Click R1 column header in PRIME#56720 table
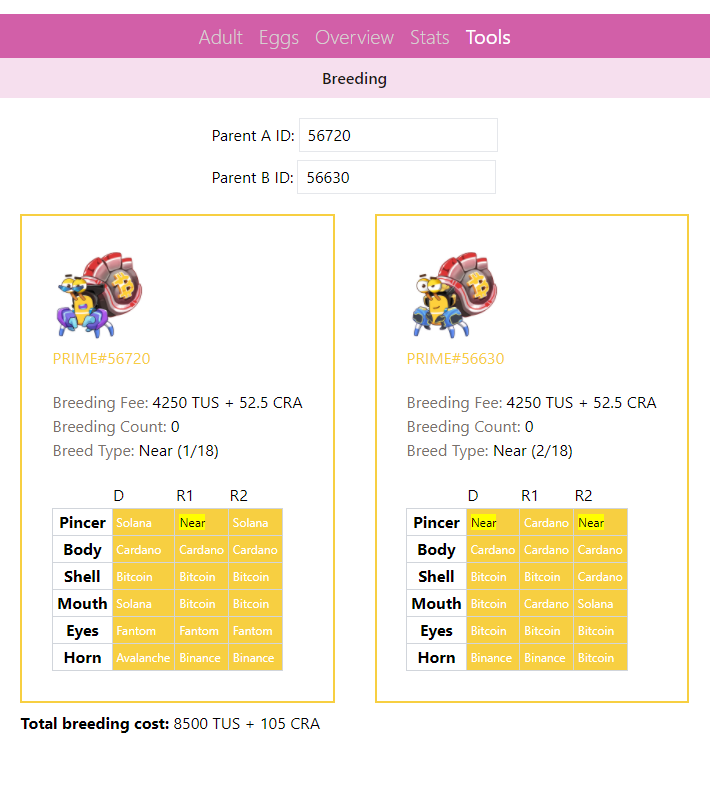The image size is (710, 785). [x=185, y=496]
